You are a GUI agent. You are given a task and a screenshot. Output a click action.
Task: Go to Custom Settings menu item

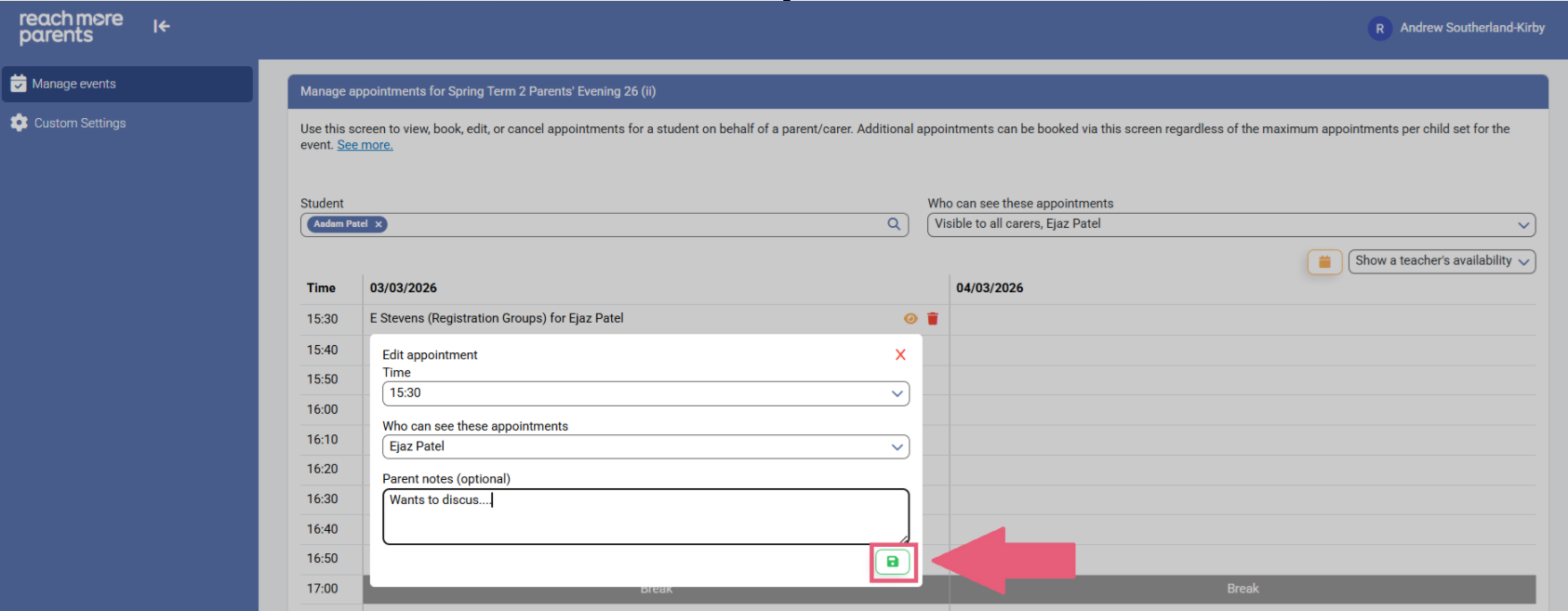pos(80,123)
